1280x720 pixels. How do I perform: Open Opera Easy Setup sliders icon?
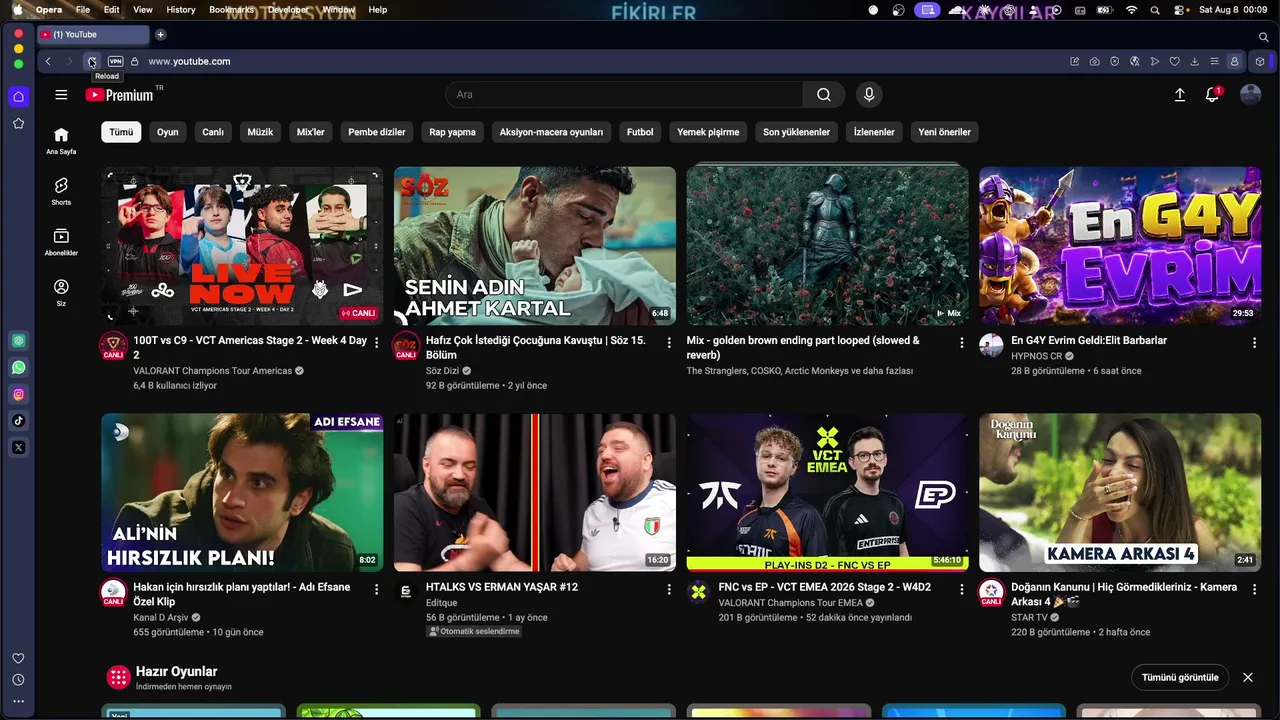tap(1215, 61)
